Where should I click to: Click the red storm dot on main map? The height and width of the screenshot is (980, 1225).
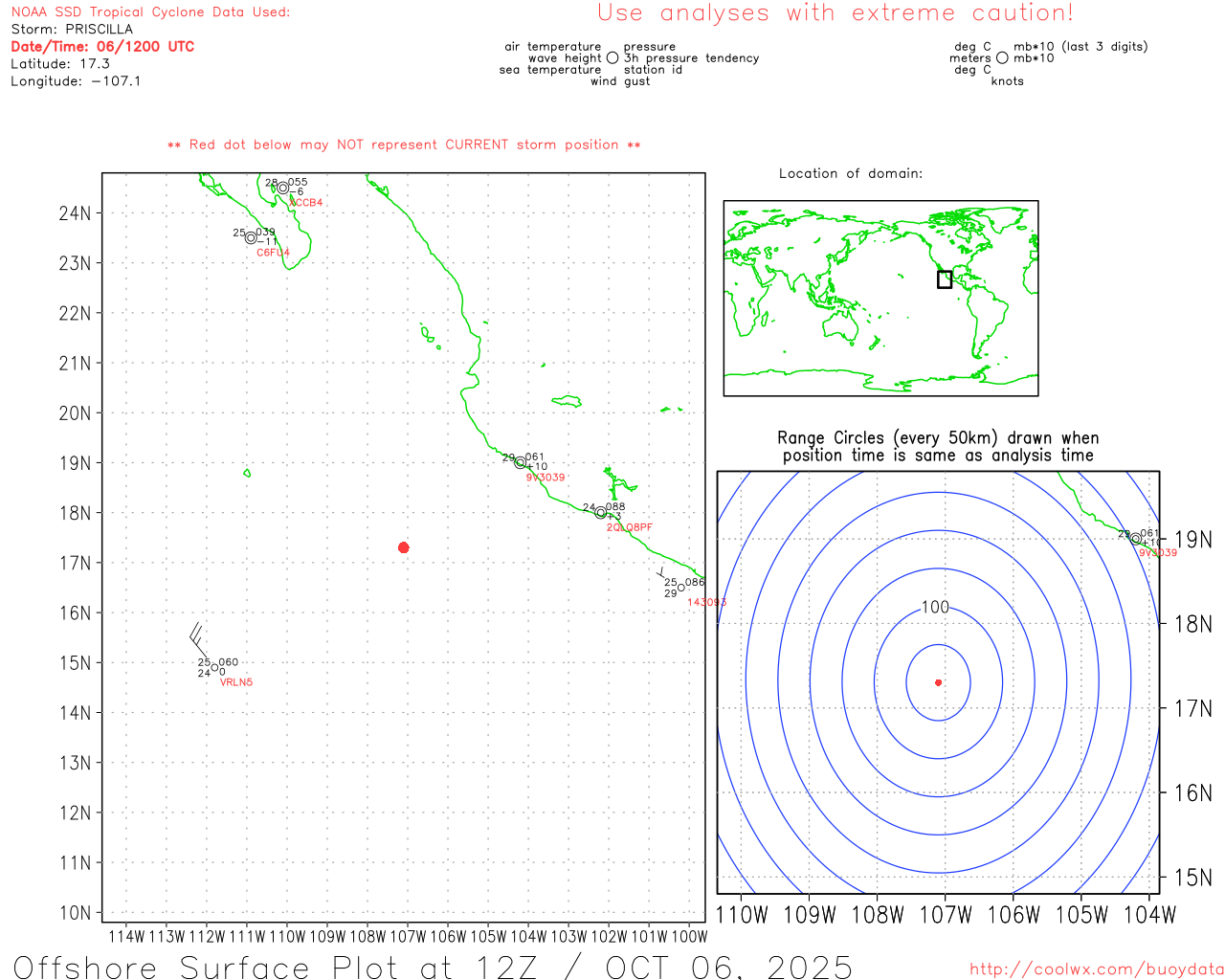coord(404,547)
